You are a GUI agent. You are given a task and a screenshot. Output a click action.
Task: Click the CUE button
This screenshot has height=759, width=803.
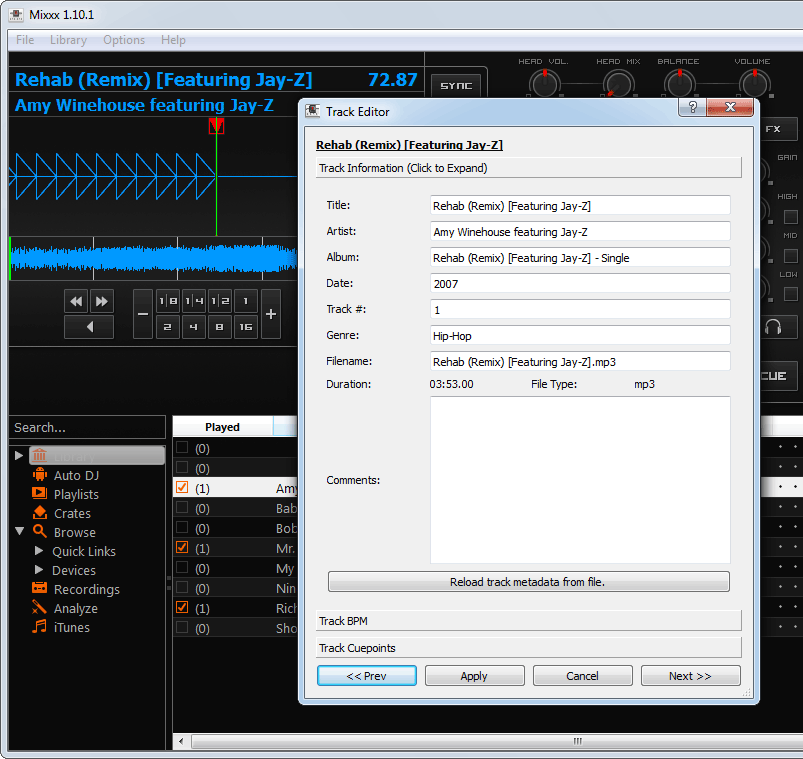tap(777, 376)
